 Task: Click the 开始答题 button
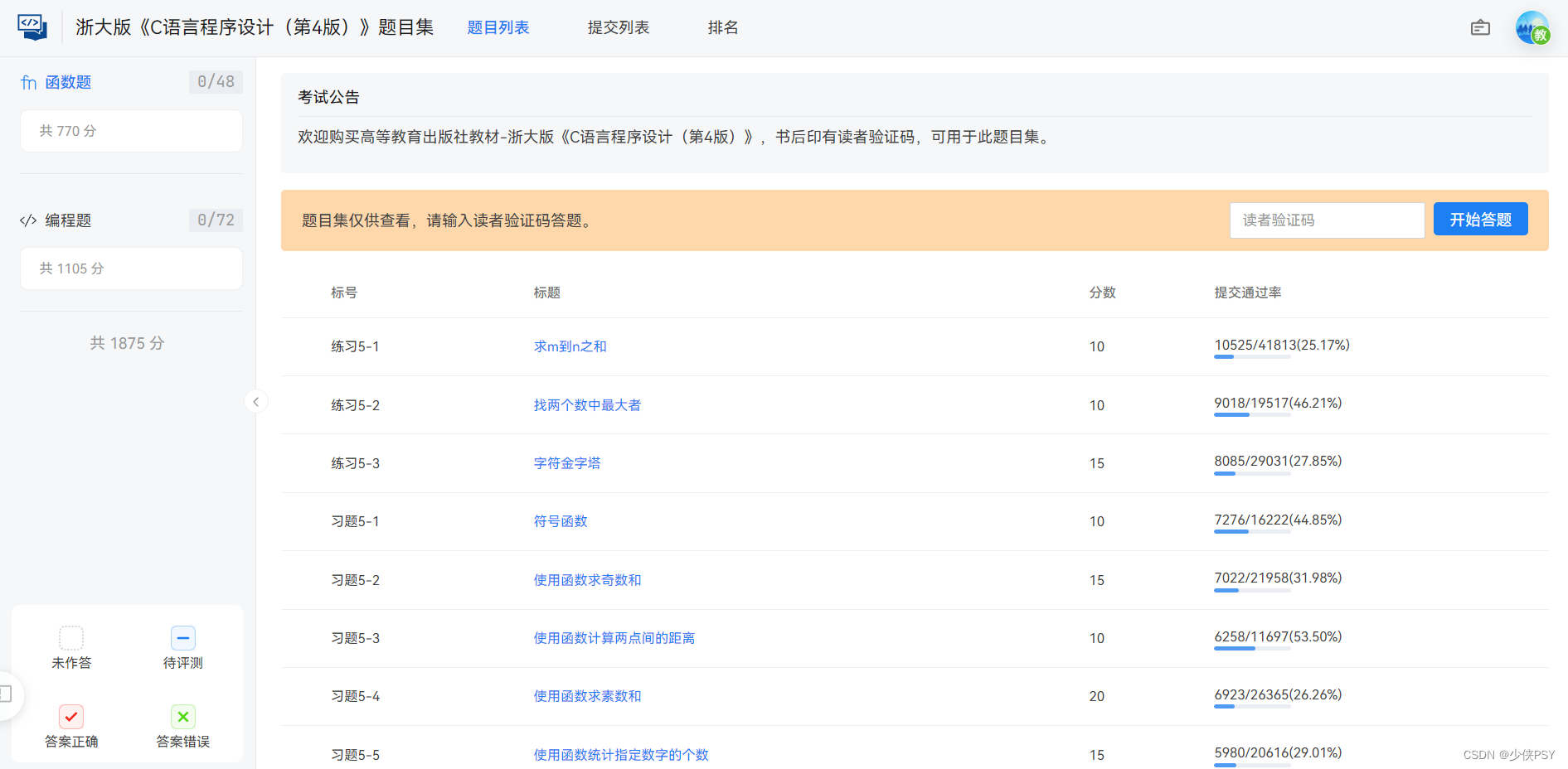[1480, 219]
